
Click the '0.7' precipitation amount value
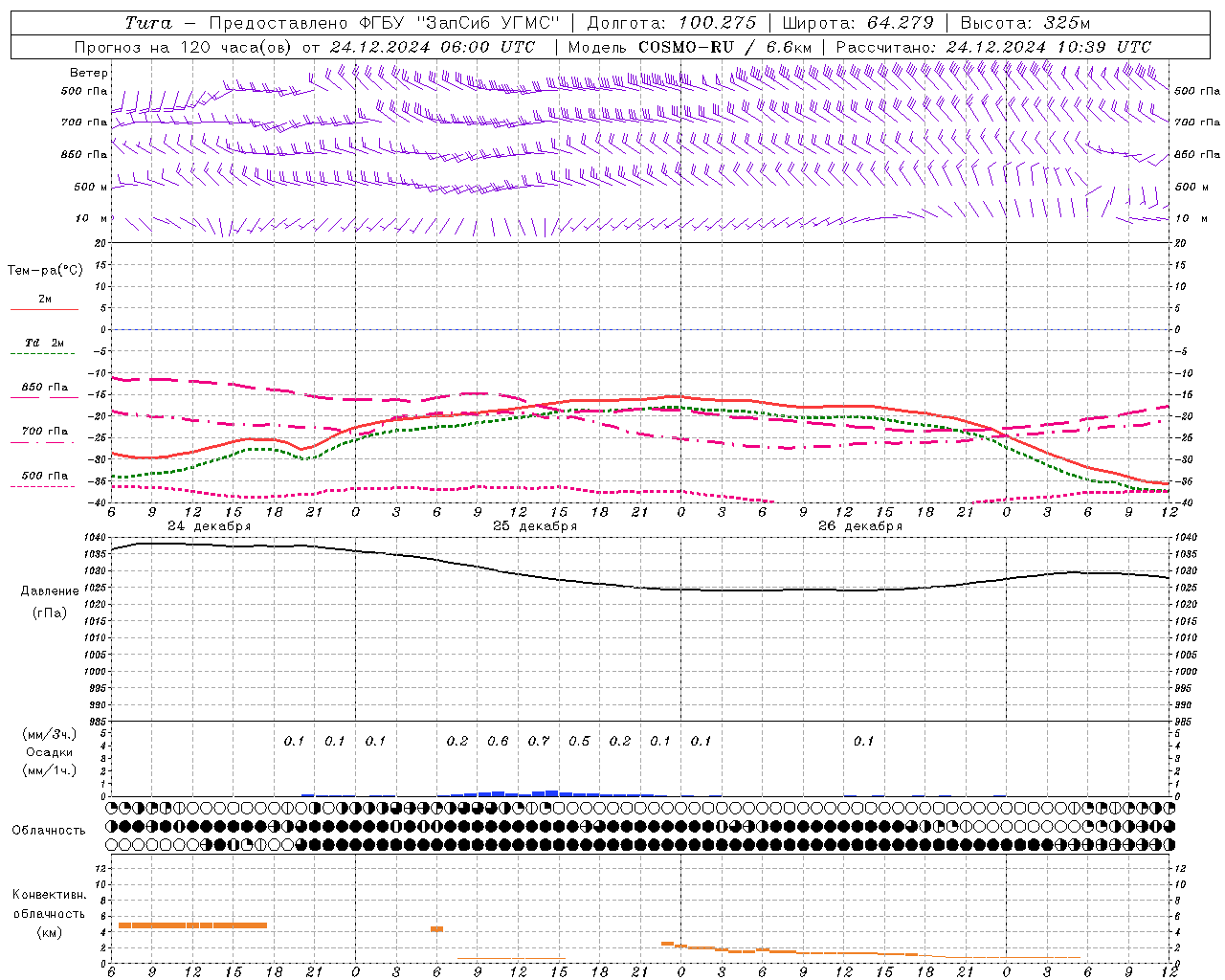[x=539, y=742]
